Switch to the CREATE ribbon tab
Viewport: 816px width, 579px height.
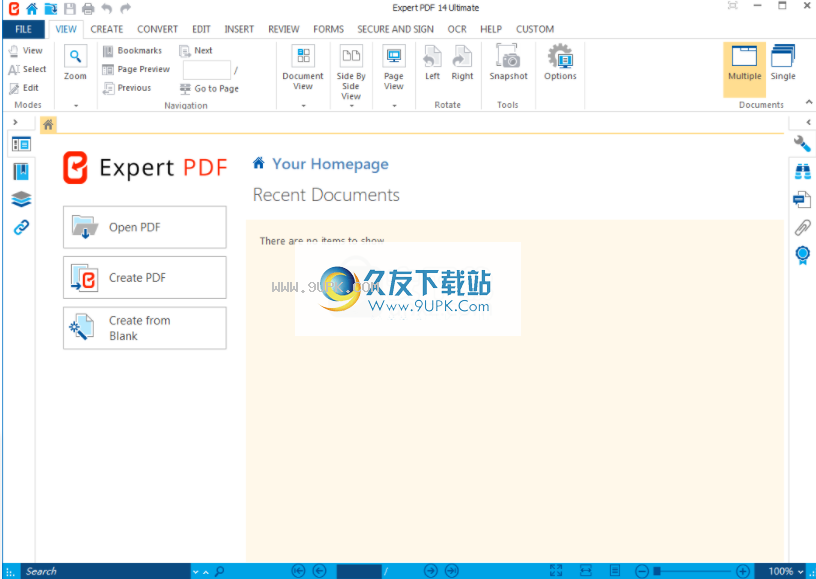tap(107, 29)
